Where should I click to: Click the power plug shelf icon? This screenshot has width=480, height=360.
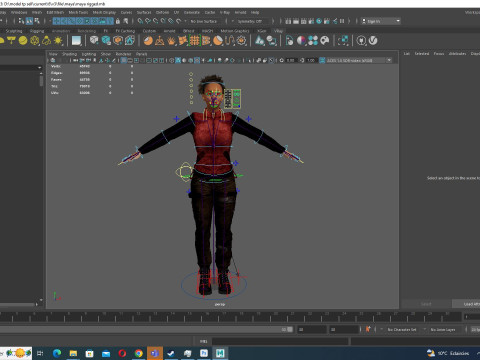coord(361,41)
